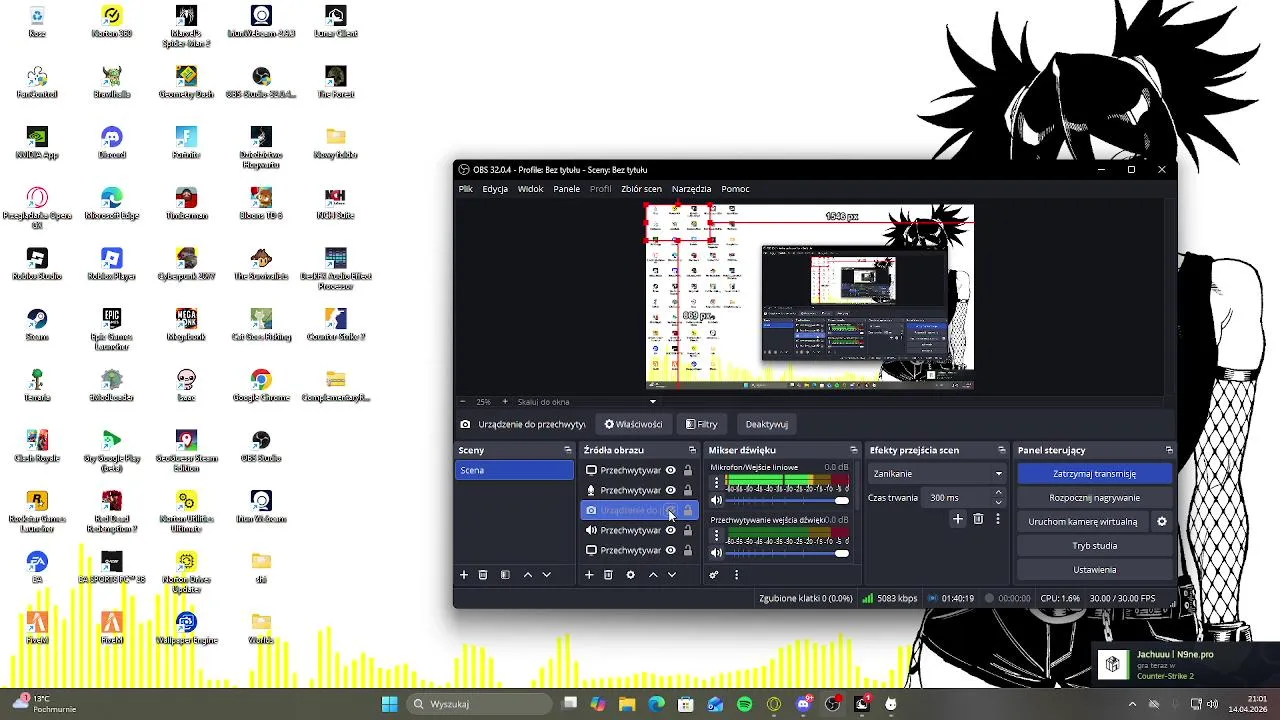Open mixer toolbar three-dot menu

pos(736,575)
